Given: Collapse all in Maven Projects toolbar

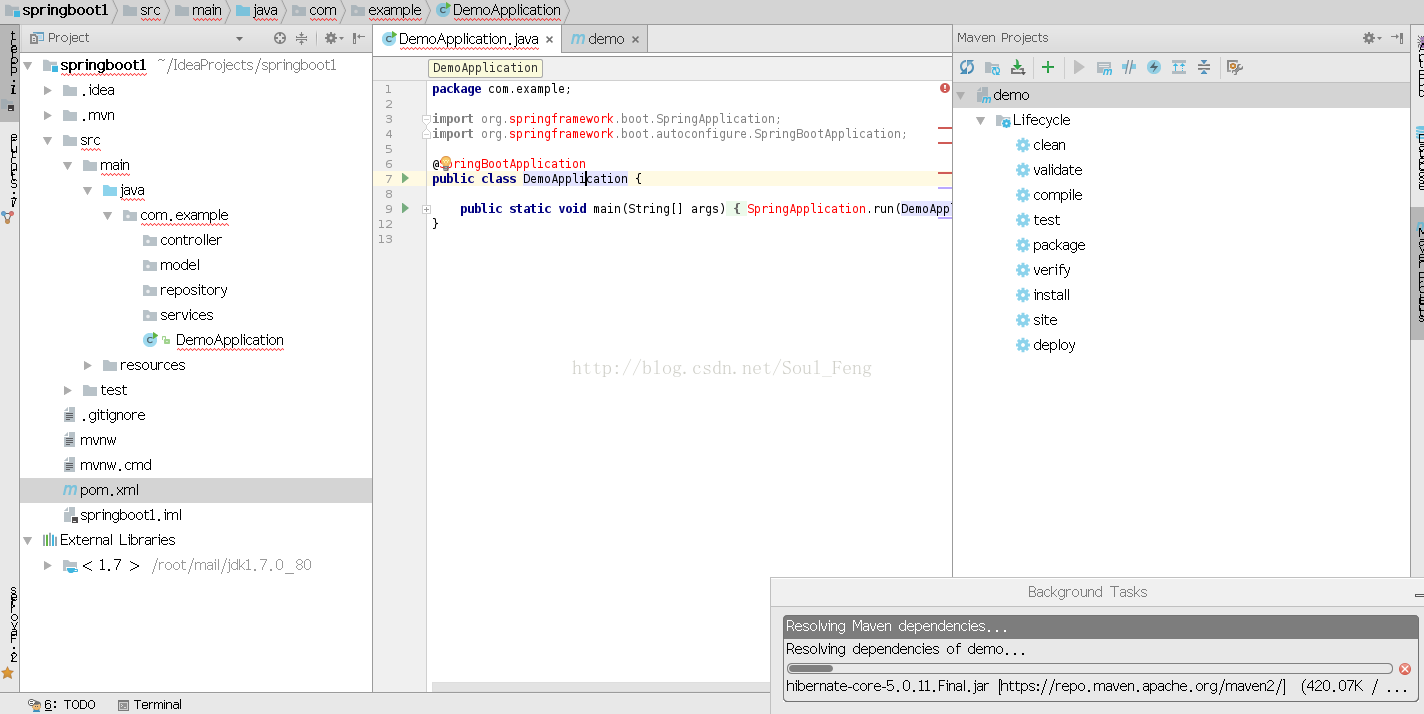Looking at the screenshot, I should click(x=1204, y=67).
